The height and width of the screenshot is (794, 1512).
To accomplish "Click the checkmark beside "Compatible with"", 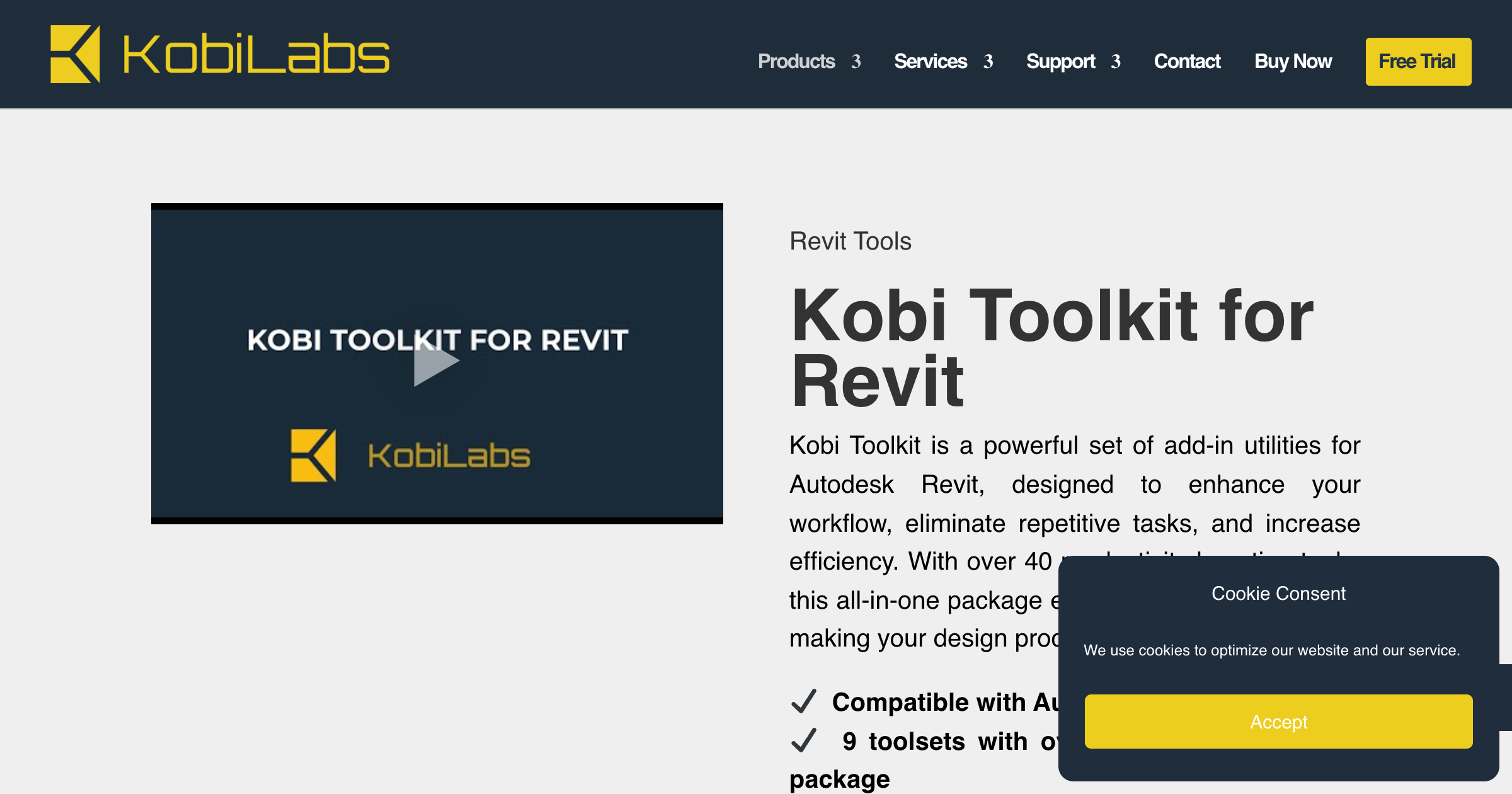I will point(804,701).
